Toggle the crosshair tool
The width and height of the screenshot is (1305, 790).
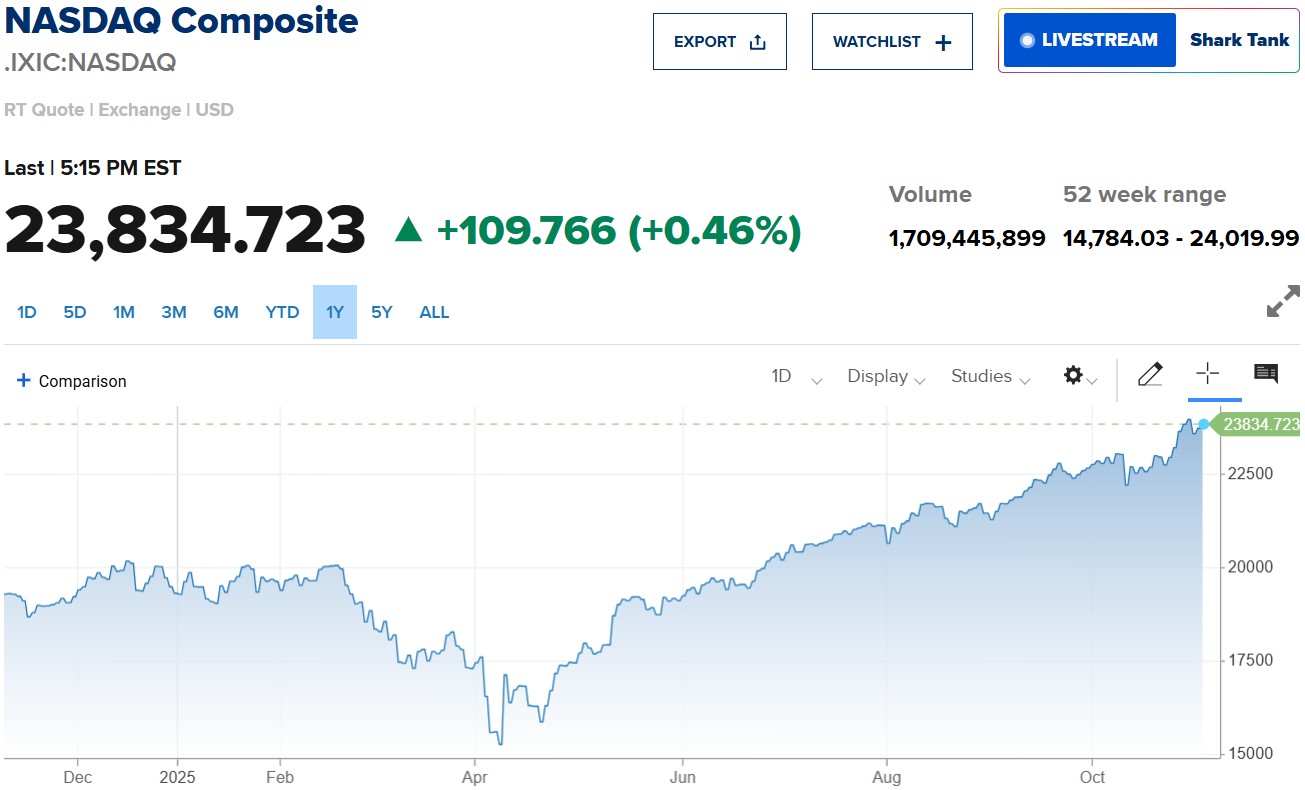1207,375
